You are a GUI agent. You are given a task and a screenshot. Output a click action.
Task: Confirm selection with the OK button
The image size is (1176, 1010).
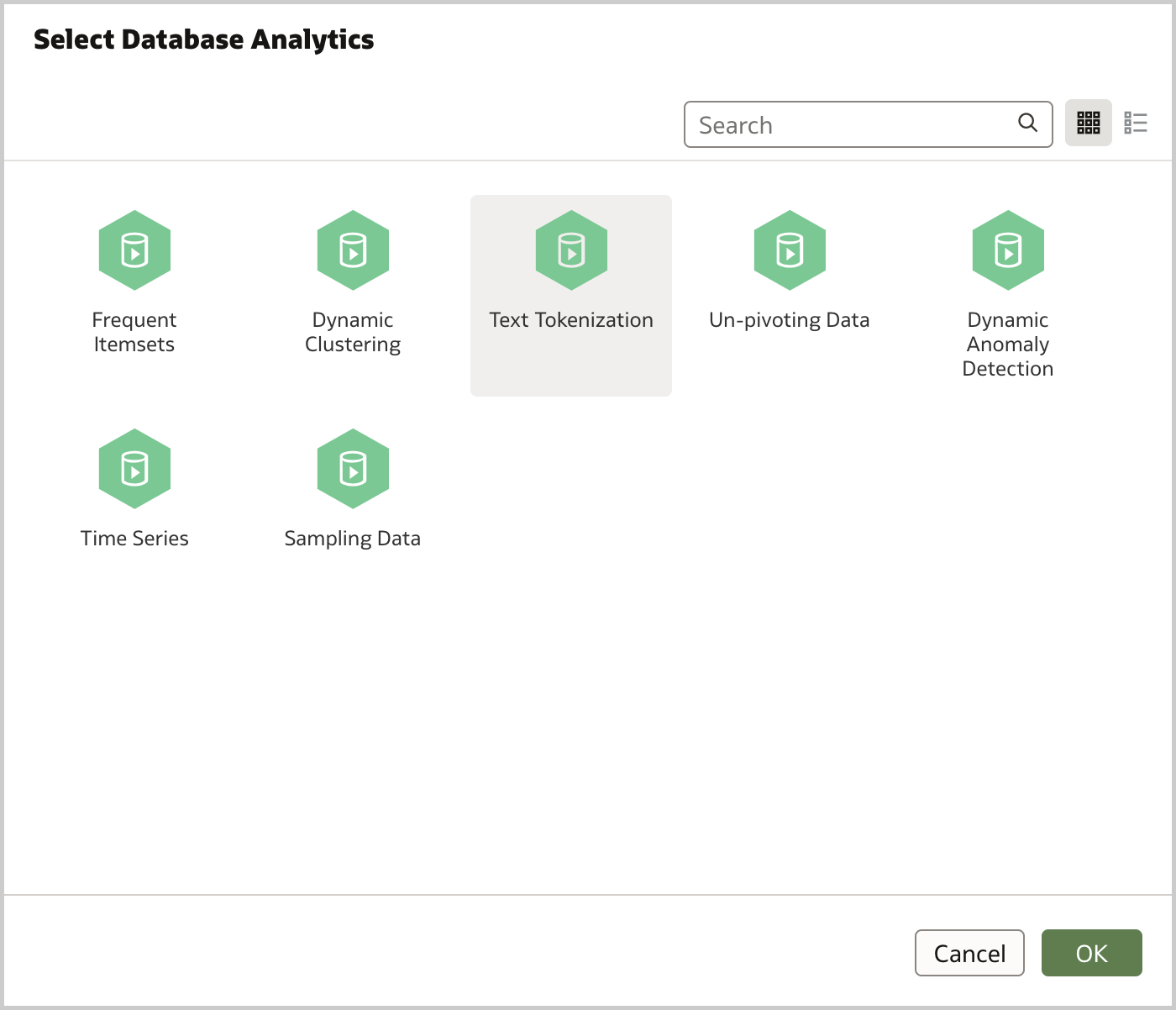point(1091,953)
